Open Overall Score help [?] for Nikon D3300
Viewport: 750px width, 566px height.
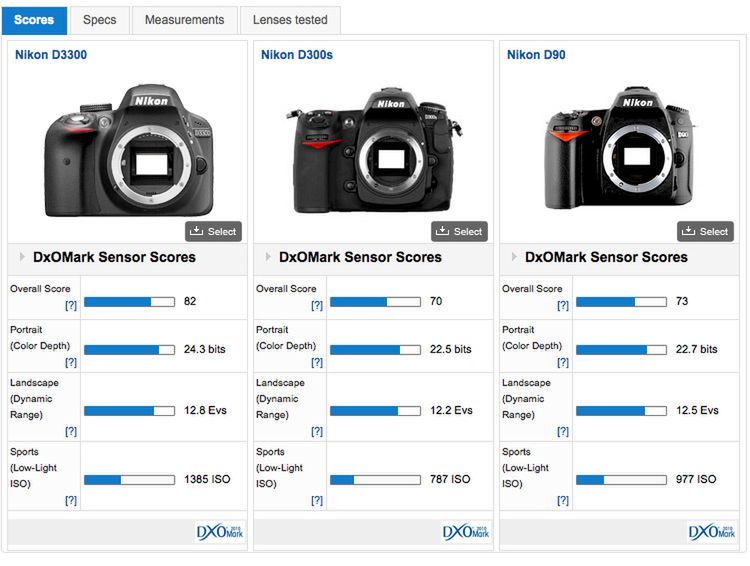[71, 305]
